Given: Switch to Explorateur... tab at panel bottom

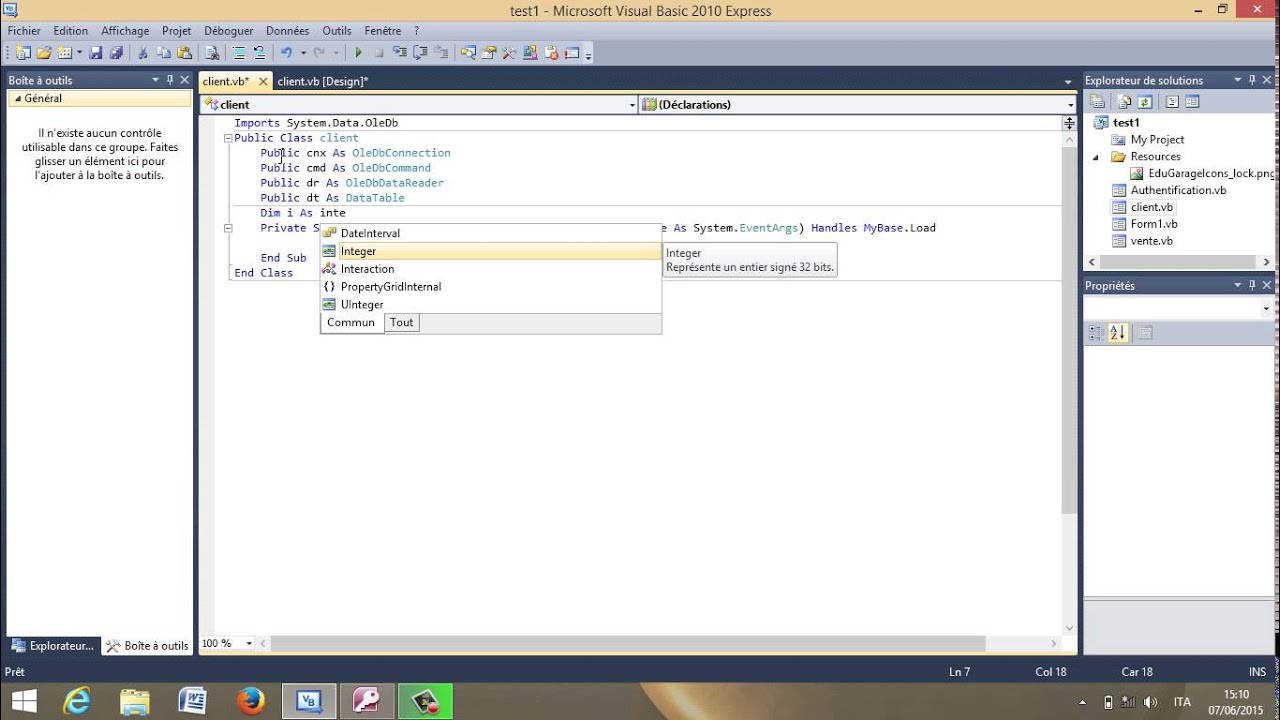Looking at the screenshot, I should [52, 646].
